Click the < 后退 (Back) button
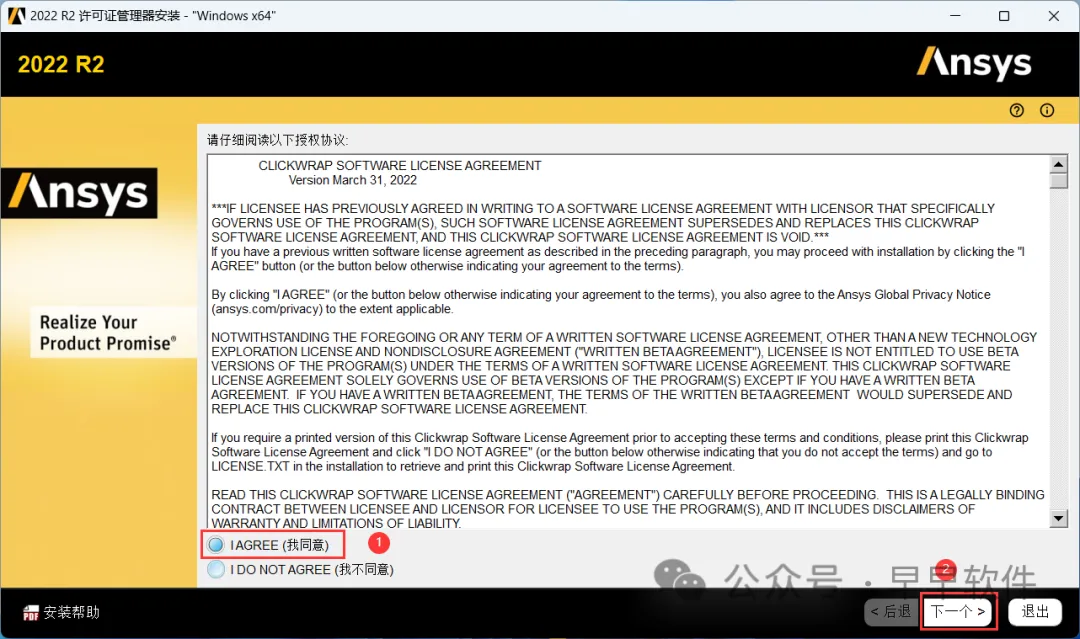The width and height of the screenshot is (1080, 639). tap(891, 611)
